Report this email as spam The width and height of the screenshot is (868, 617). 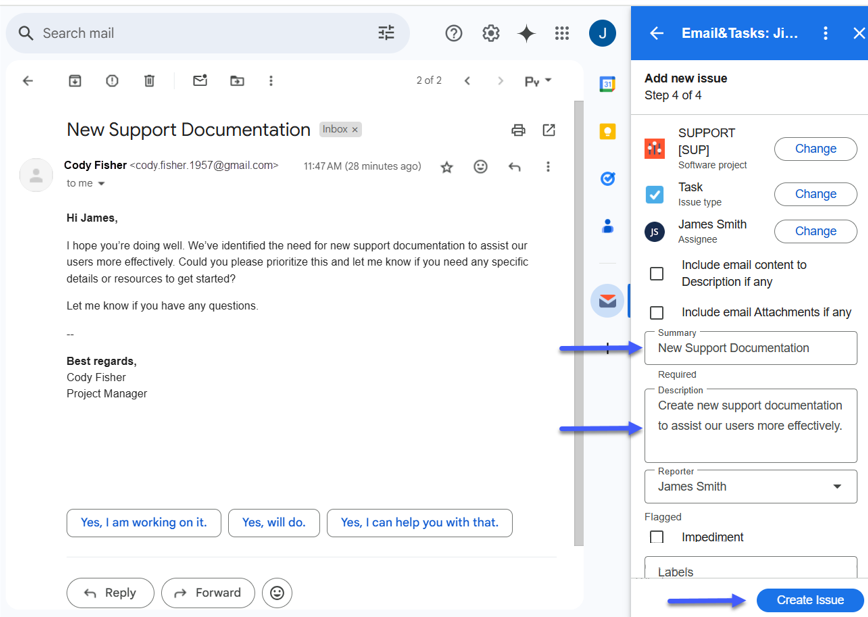[x=112, y=81]
